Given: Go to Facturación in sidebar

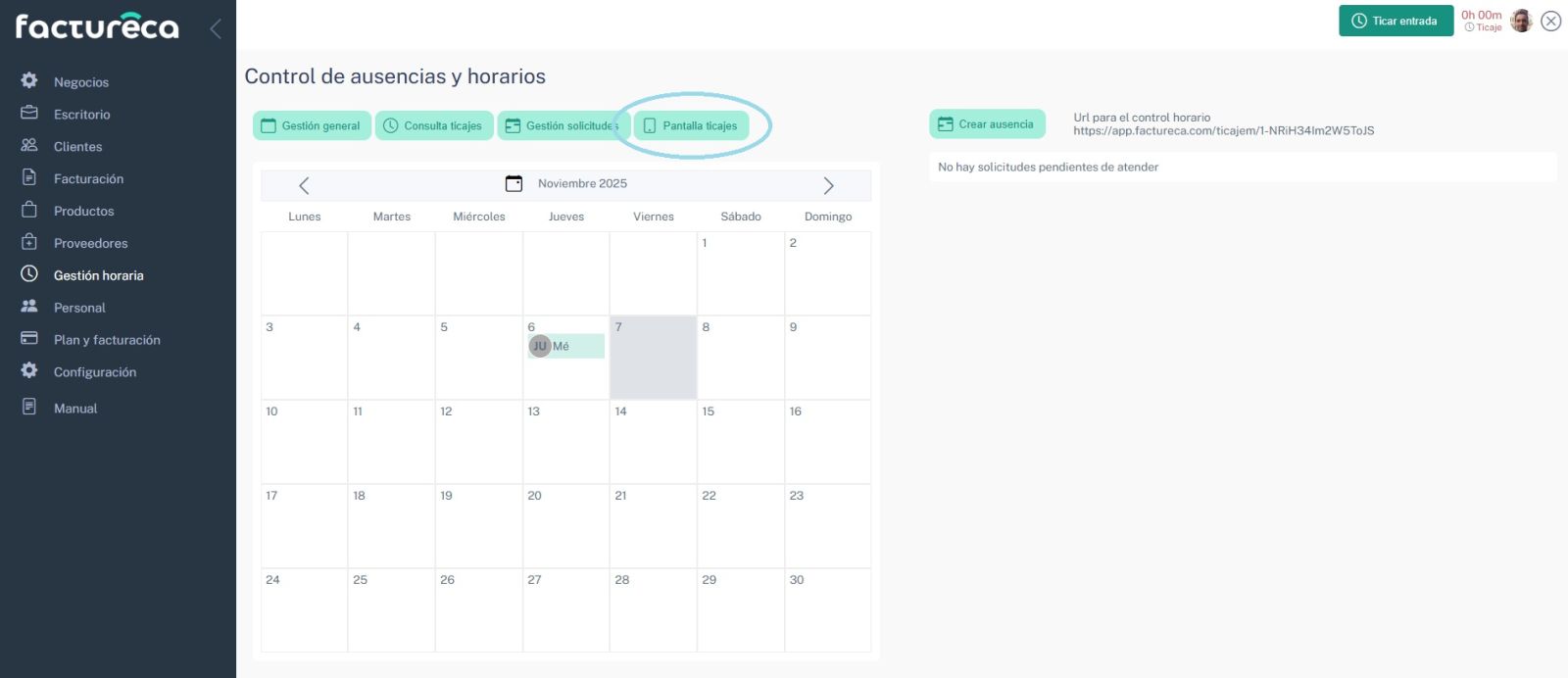Looking at the screenshot, I should pyautogui.click(x=88, y=179).
